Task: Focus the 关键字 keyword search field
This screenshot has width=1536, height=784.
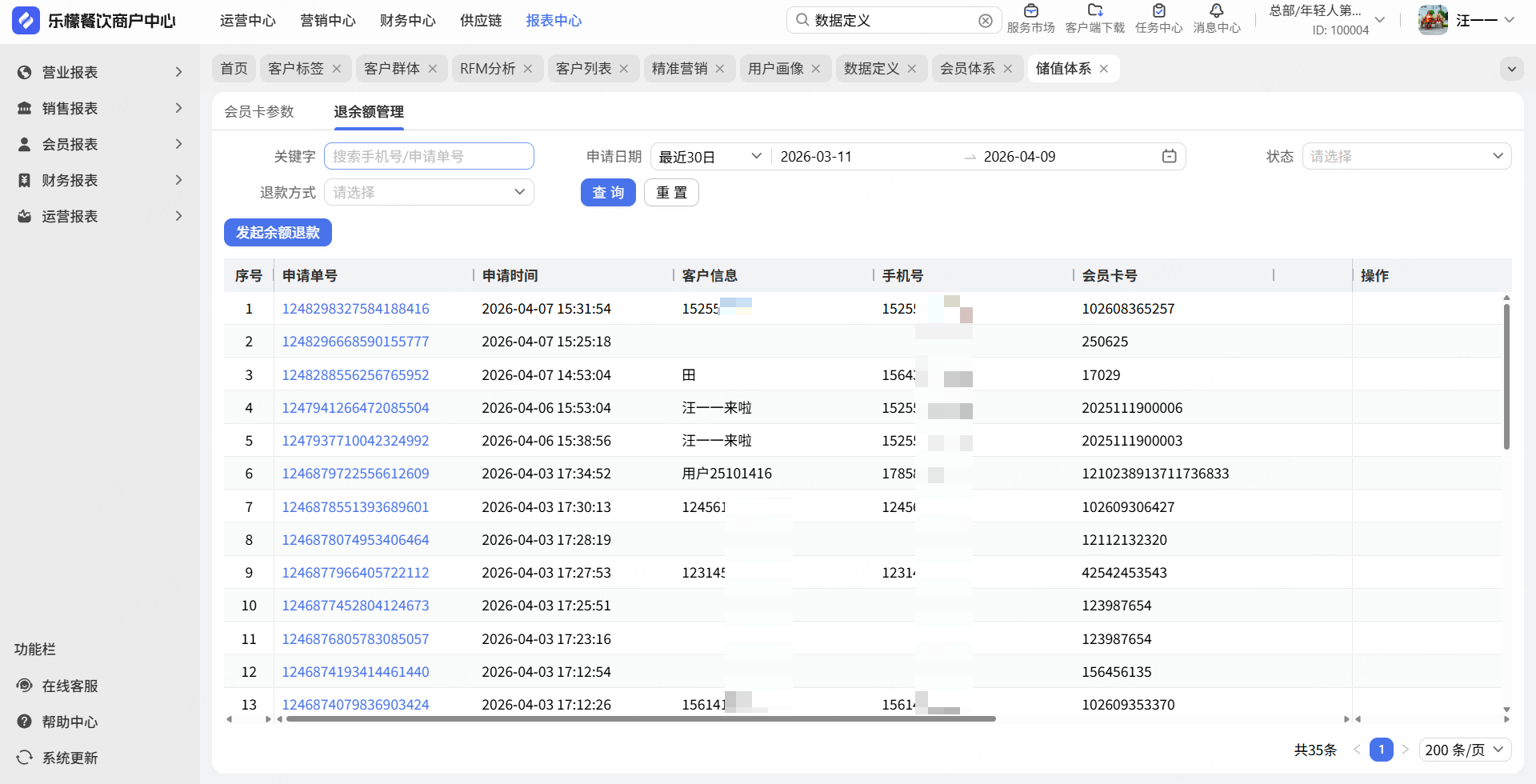Action: (x=429, y=157)
